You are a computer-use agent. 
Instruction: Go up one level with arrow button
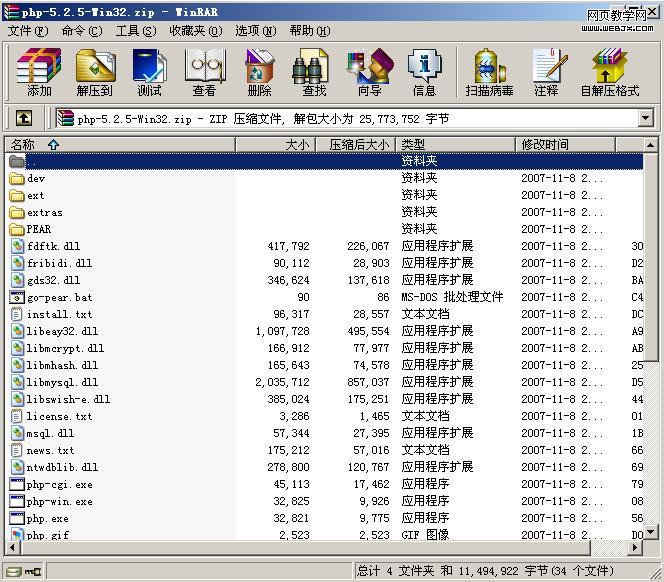(x=24, y=118)
